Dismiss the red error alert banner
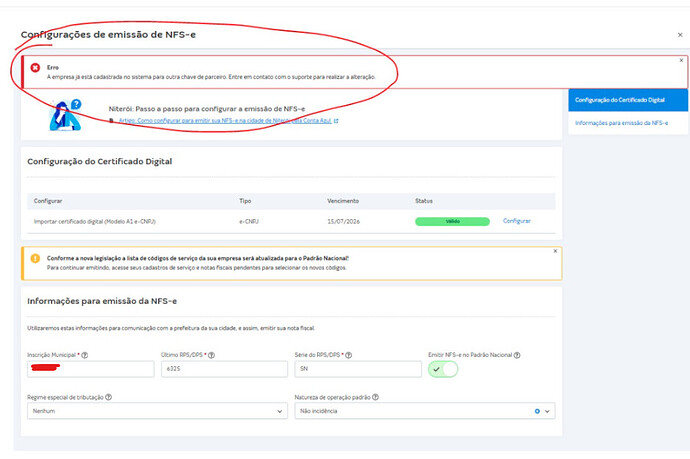Image resolution: width=690 pixels, height=459 pixels. point(682,60)
